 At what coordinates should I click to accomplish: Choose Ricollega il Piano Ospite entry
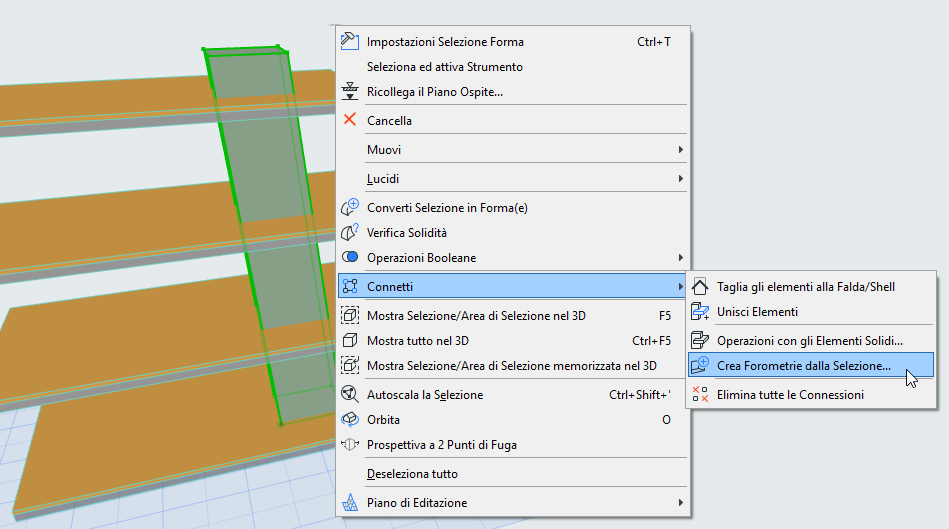click(x=513, y=91)
